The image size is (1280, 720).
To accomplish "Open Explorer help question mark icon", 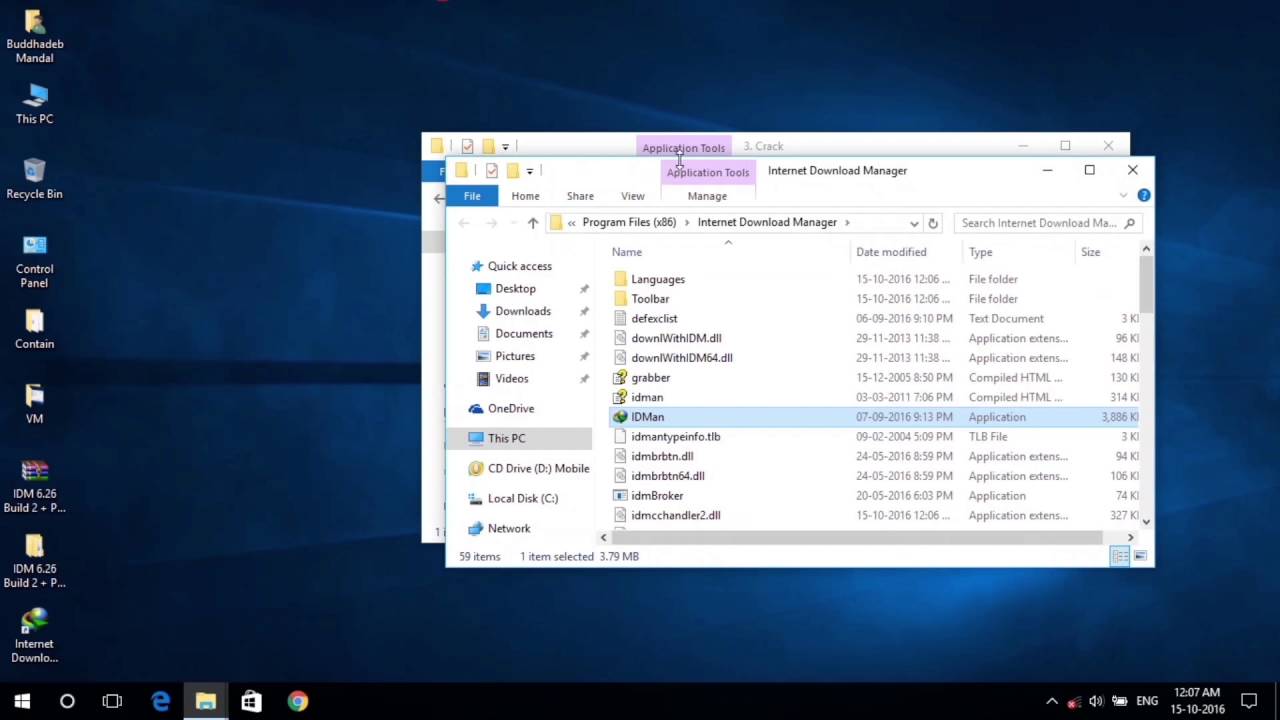I will 1143,196.
